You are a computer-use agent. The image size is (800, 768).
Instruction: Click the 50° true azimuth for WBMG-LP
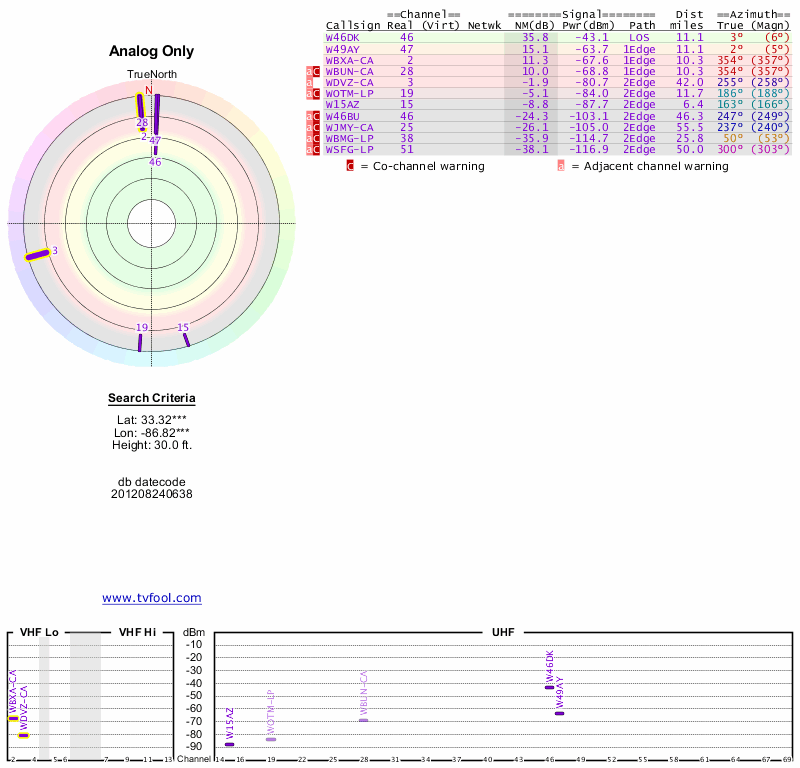tap(734, 138)
